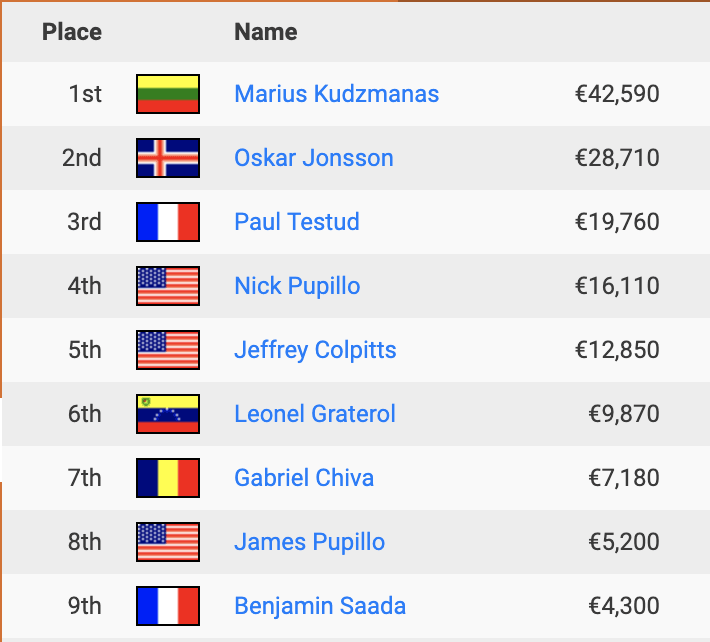Screen dimensions: 710x642
Task: Click the Place column header
Action: click(x=72, y=32)
